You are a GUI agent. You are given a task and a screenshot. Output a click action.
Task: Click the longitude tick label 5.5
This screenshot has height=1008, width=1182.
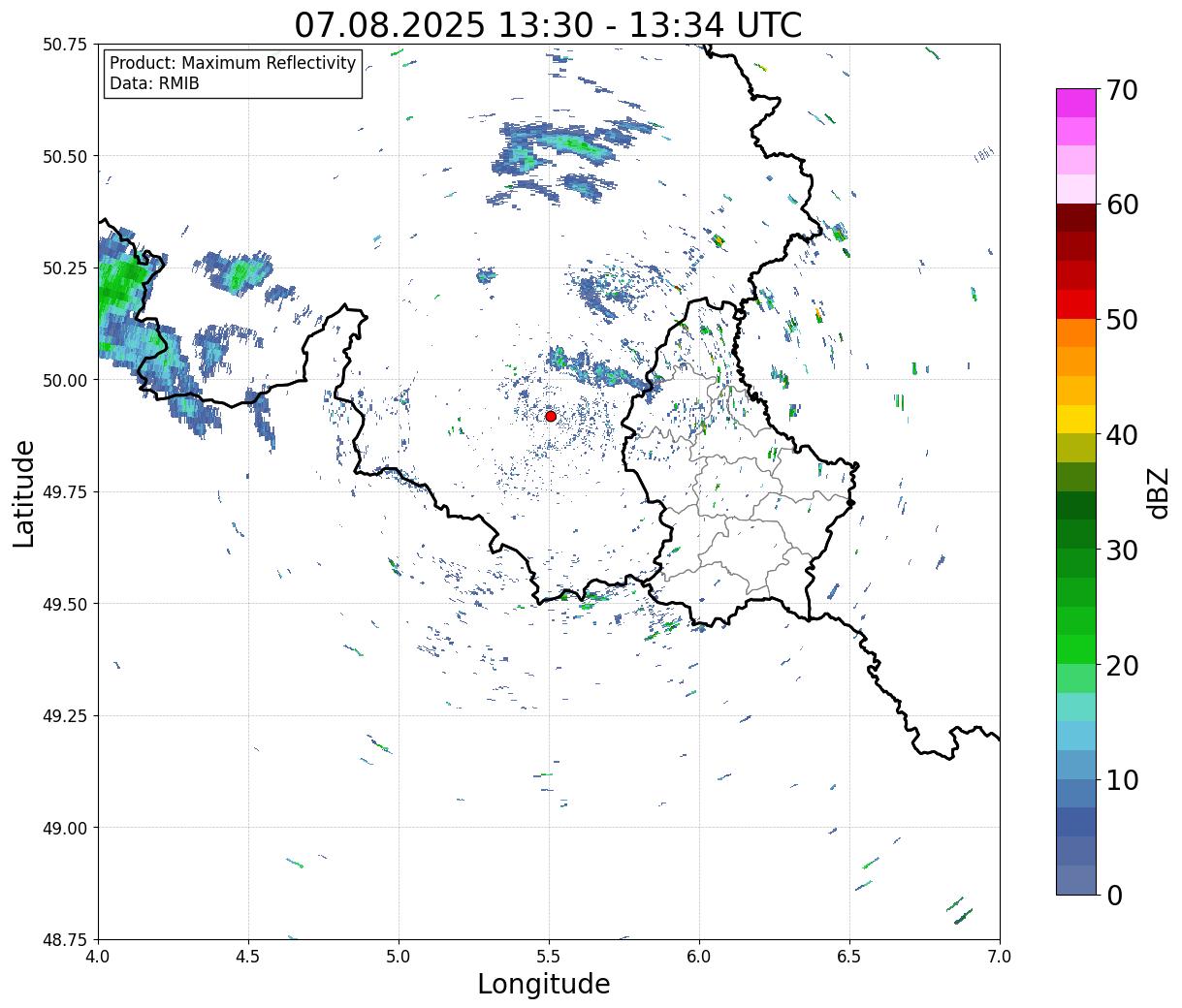tap(549, 957)
